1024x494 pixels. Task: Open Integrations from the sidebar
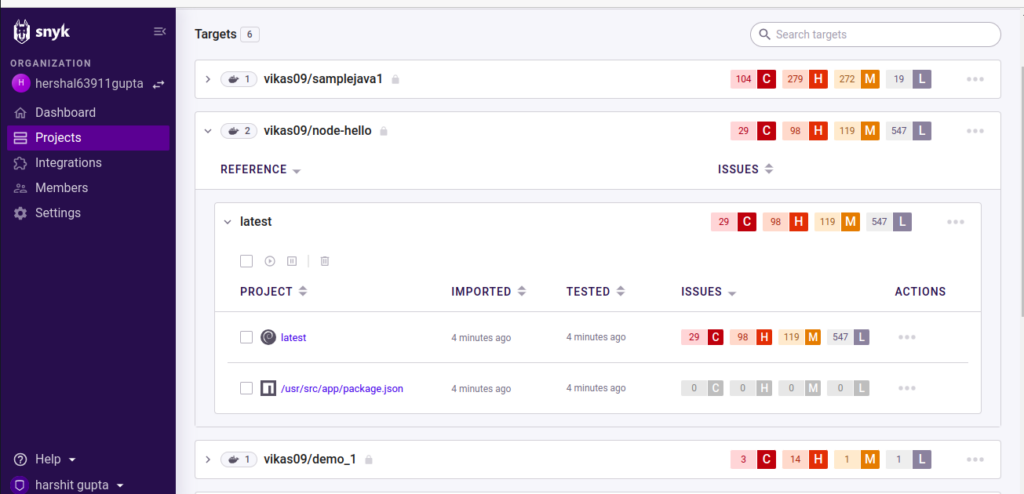click(x=68, y=163)
